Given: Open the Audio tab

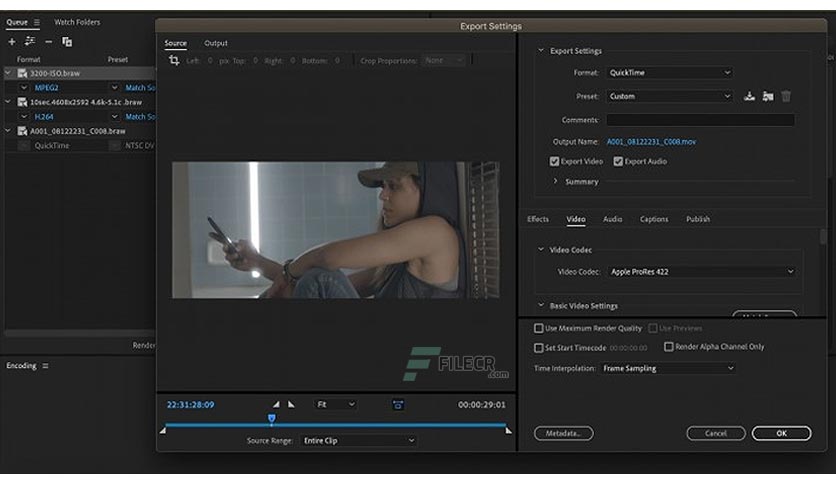Looking at the screenshot, I should [x=613, y=219].
